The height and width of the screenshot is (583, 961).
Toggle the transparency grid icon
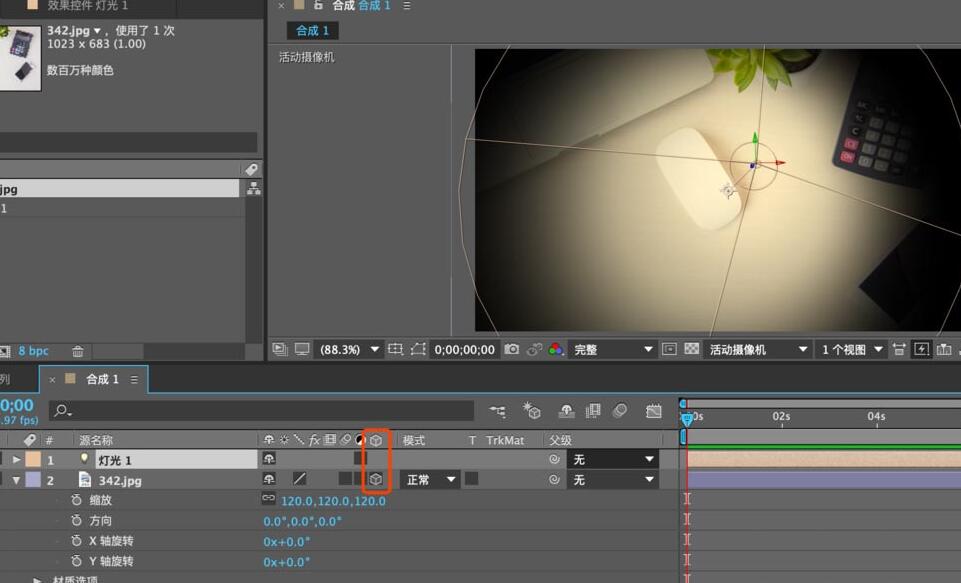690,349
